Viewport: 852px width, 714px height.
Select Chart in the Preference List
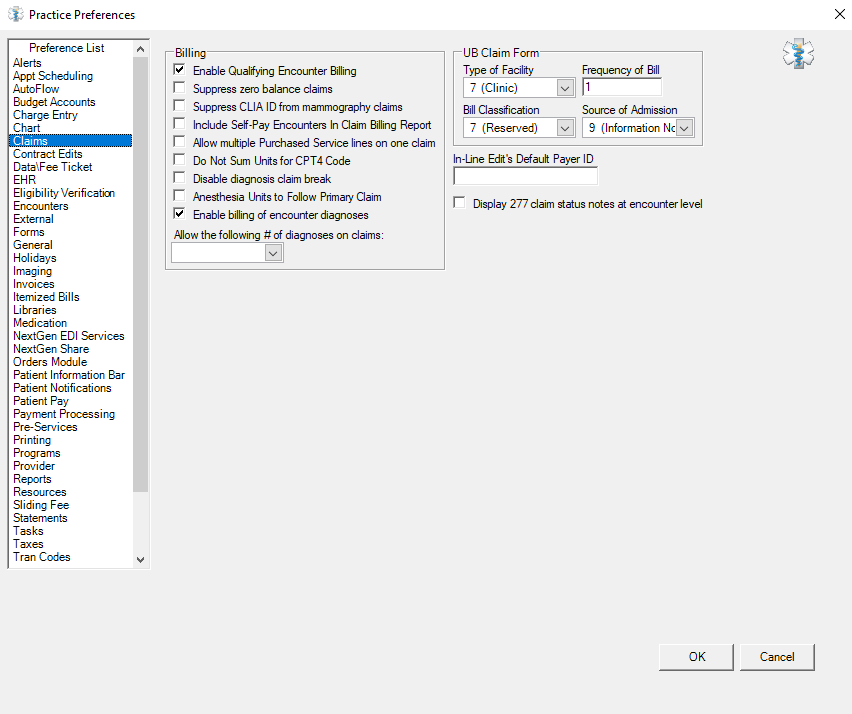[x=27, y=128]
